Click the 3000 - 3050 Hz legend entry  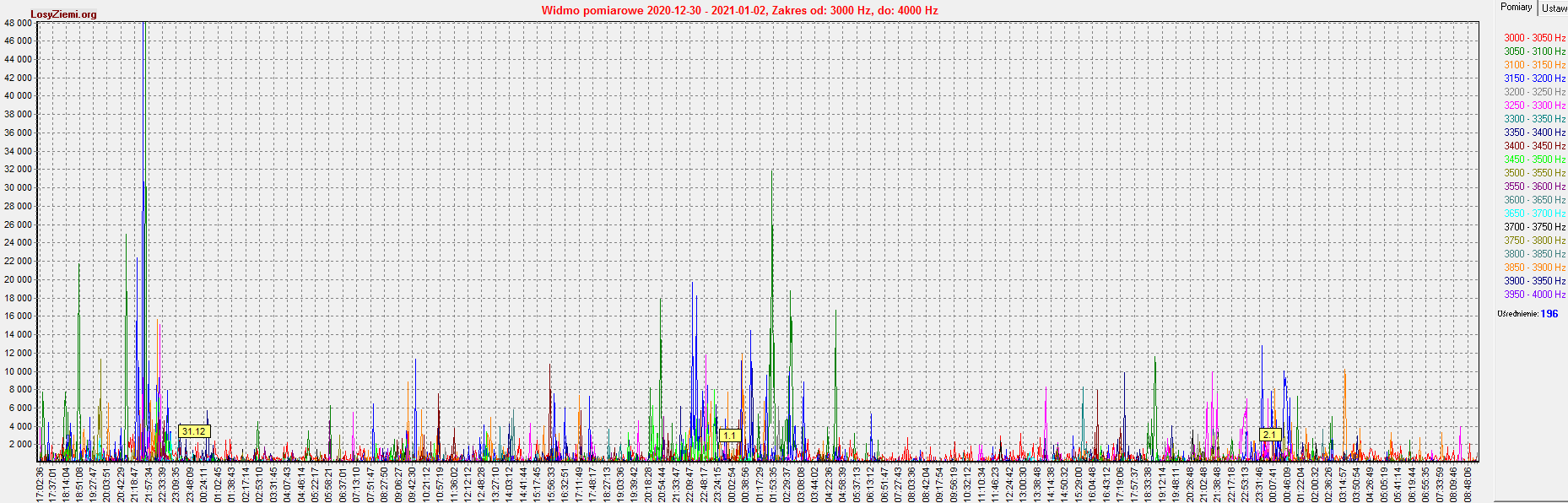click(1534, 38)
